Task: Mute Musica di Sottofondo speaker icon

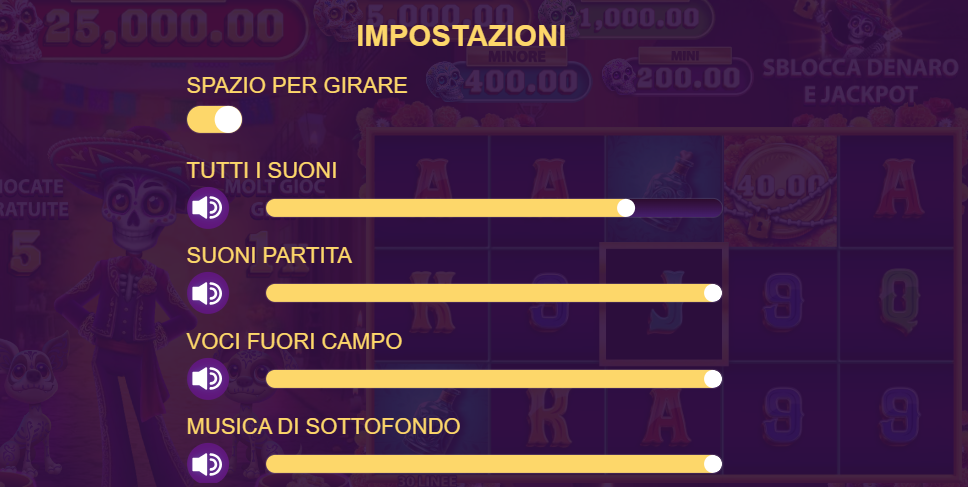Action: tap(208, 464)
